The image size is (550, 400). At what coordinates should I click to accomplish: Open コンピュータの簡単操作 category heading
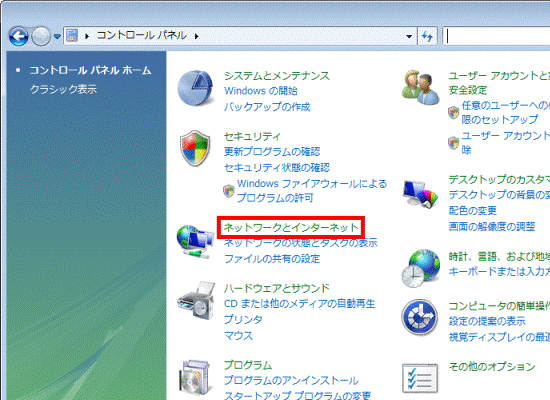499,306
